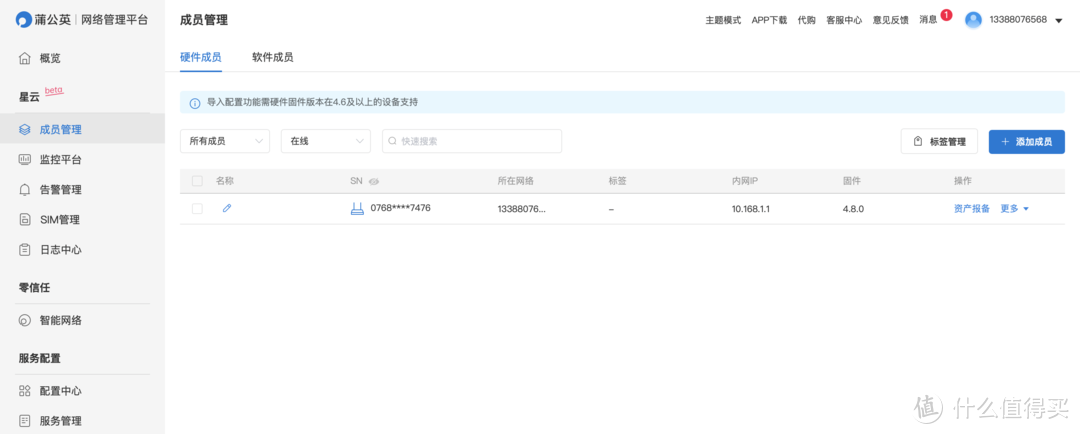
Task: Click the 监控平台 monitor icon
Action: (25, 160)
